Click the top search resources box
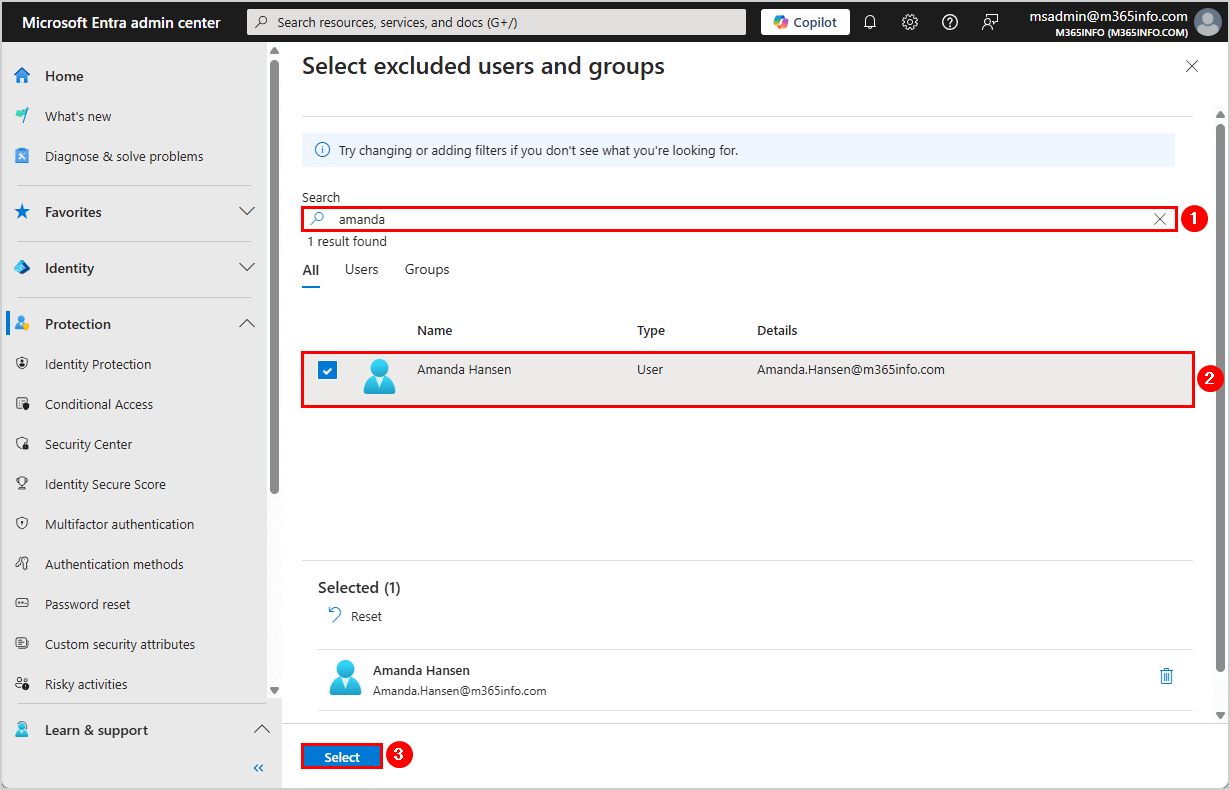The image size is (1230, 790). pyautogui.click(x=496, y=22)
